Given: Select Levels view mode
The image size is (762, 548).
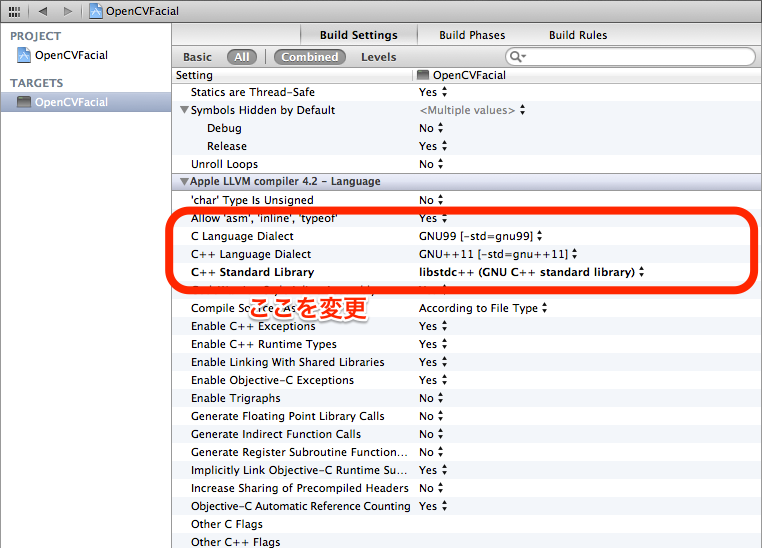Looking at the screenshot, I should [x=379, y=57].
